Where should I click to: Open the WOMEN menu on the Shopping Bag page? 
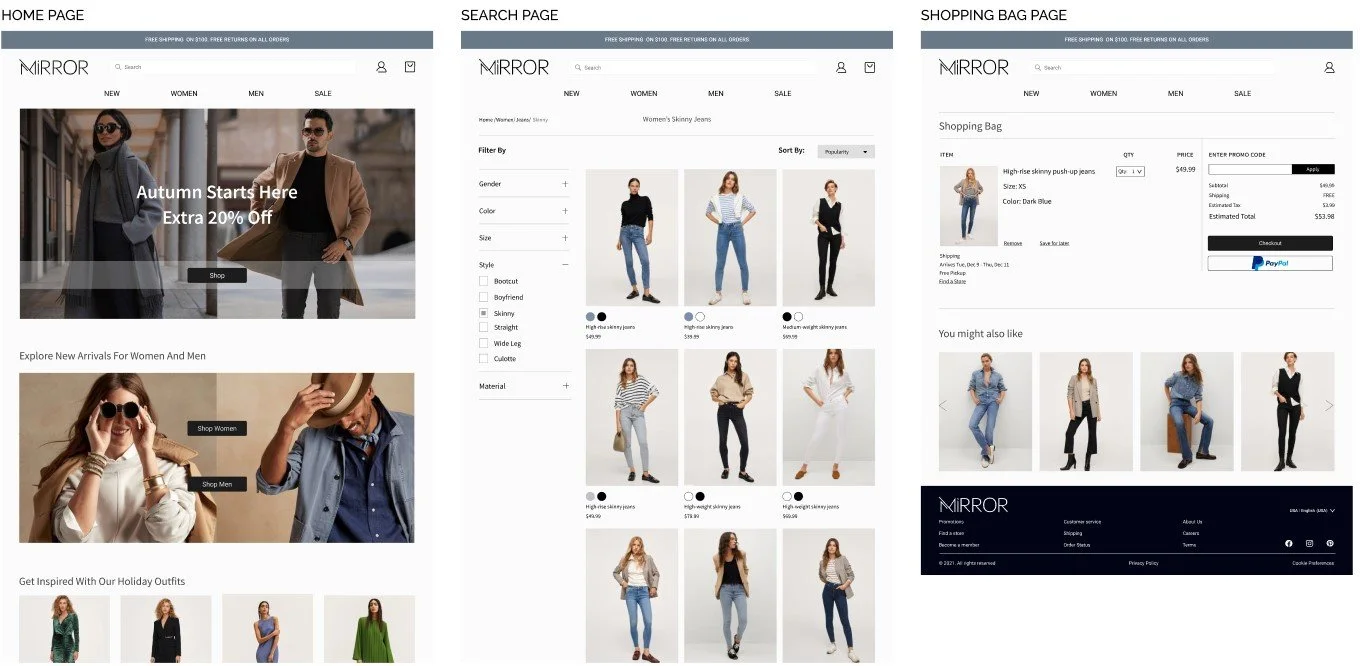pyautogui.click(x=1104, y=94)
